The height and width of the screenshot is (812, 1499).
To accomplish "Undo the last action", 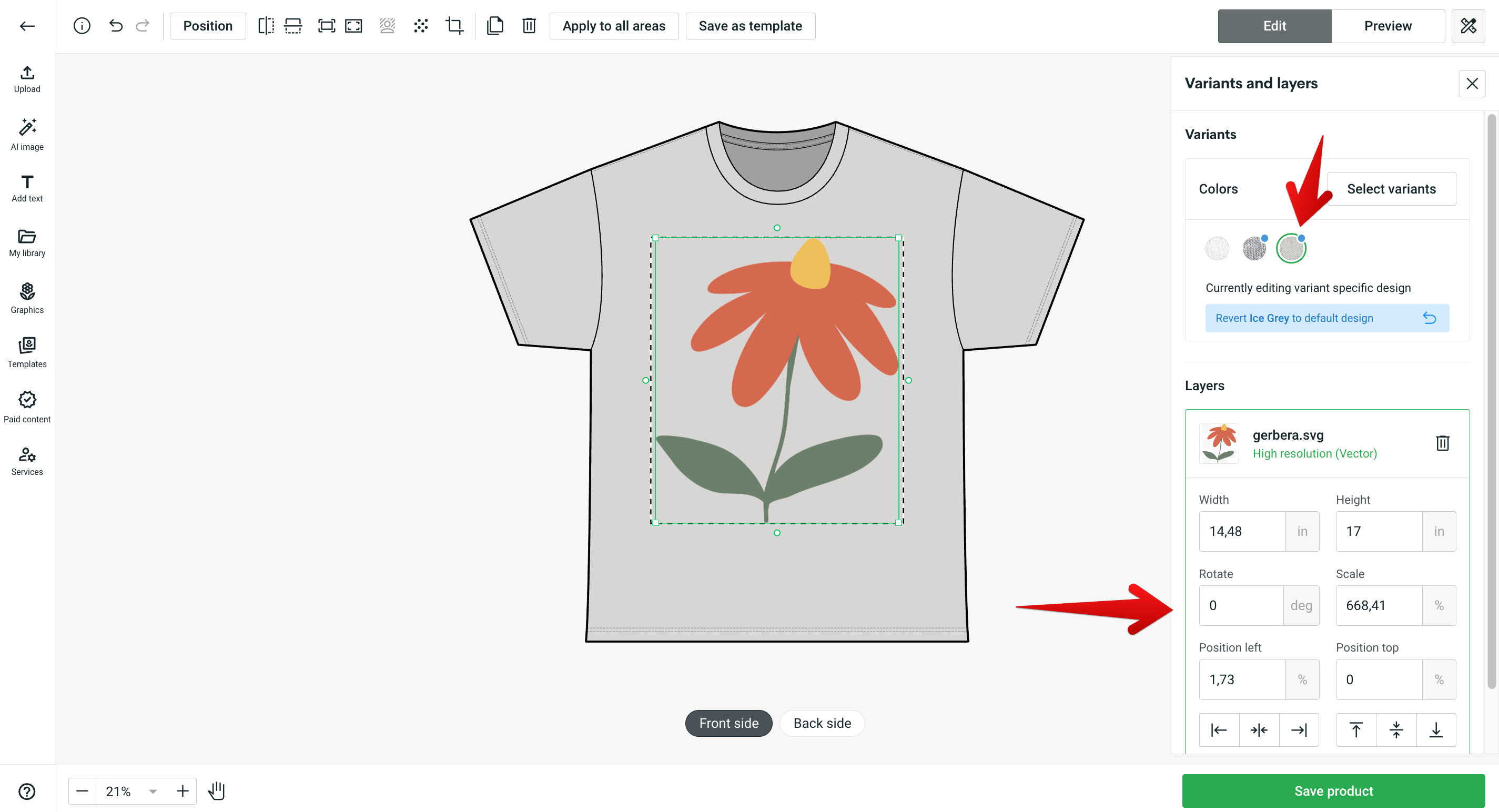I will click(116, 26).
